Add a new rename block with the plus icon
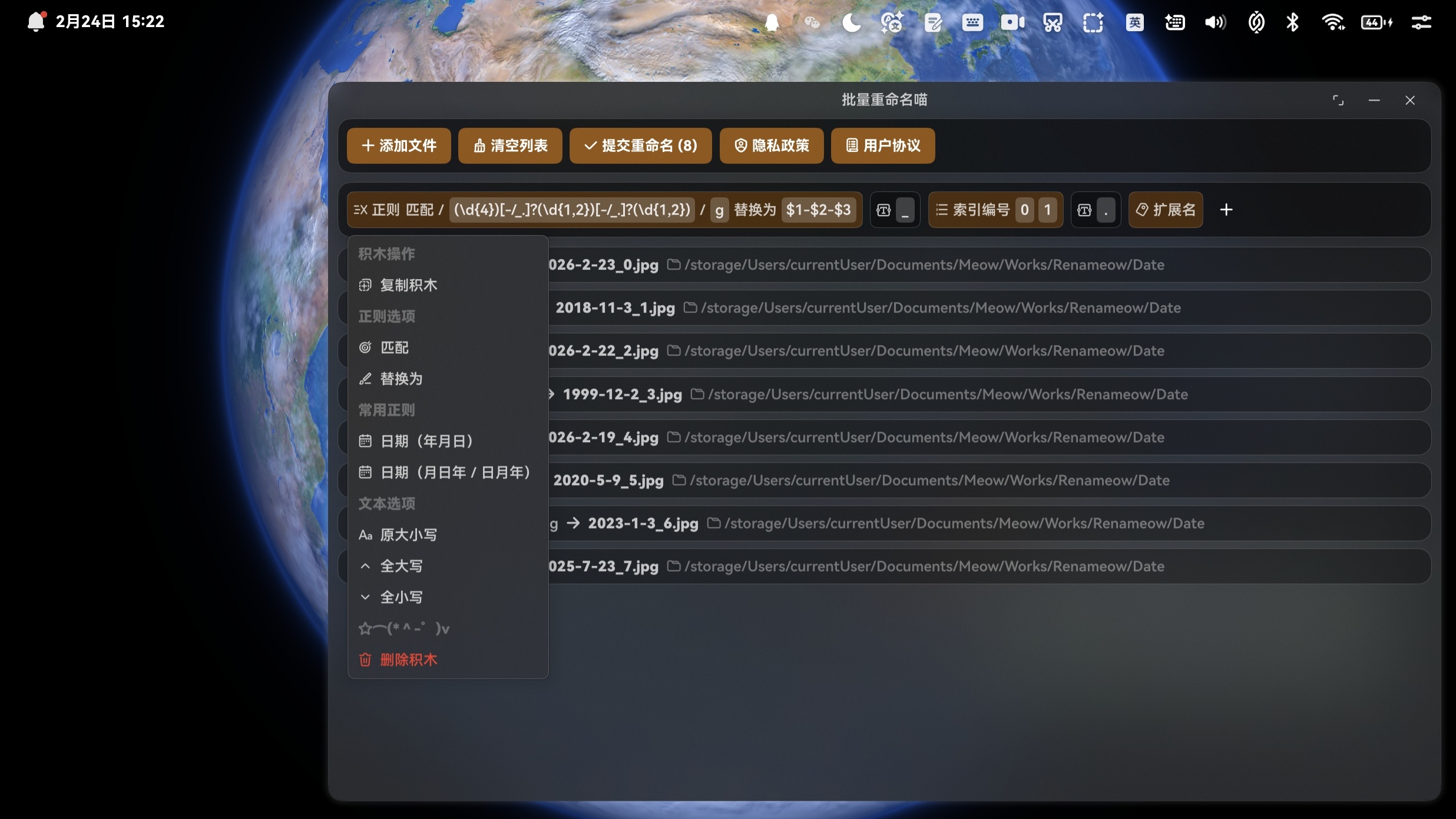The width and height of the screenshot is (1456, 819). click(1227, 210)
